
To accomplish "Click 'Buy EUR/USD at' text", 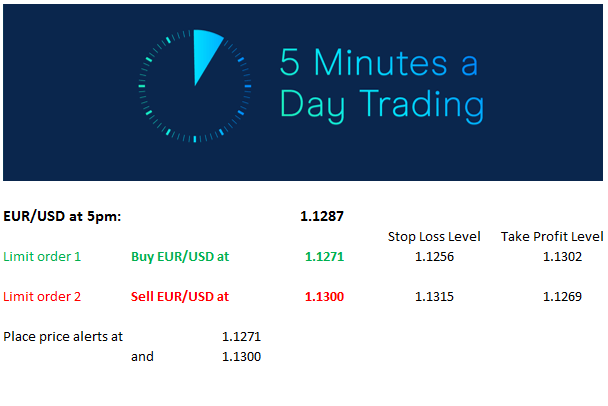I will coord(180,257).
